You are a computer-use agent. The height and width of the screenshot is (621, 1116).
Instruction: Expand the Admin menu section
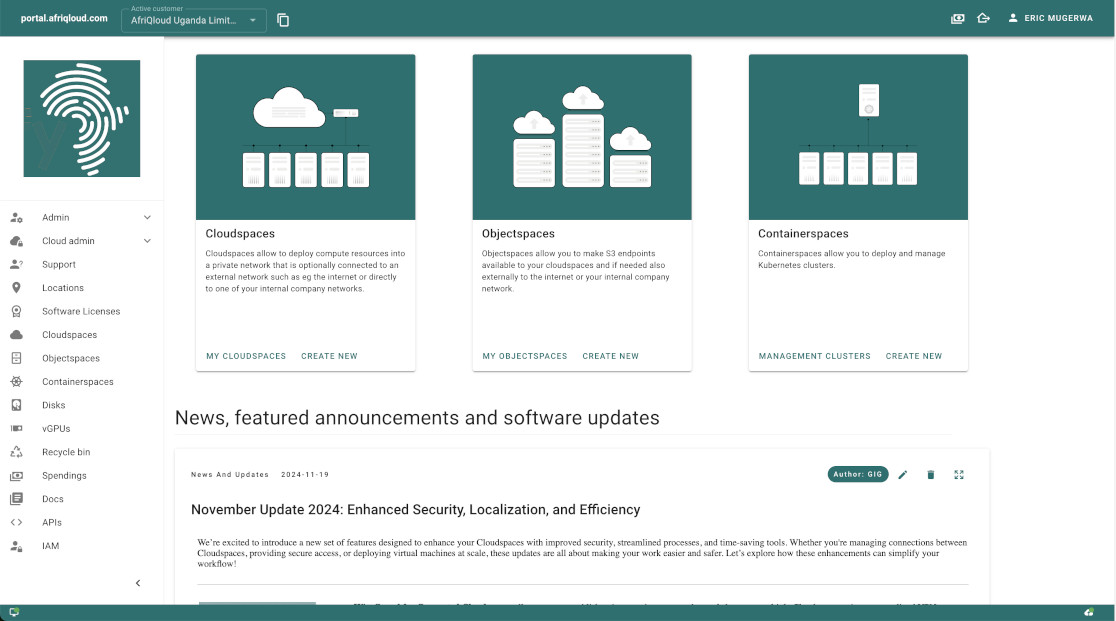point(147,217)
